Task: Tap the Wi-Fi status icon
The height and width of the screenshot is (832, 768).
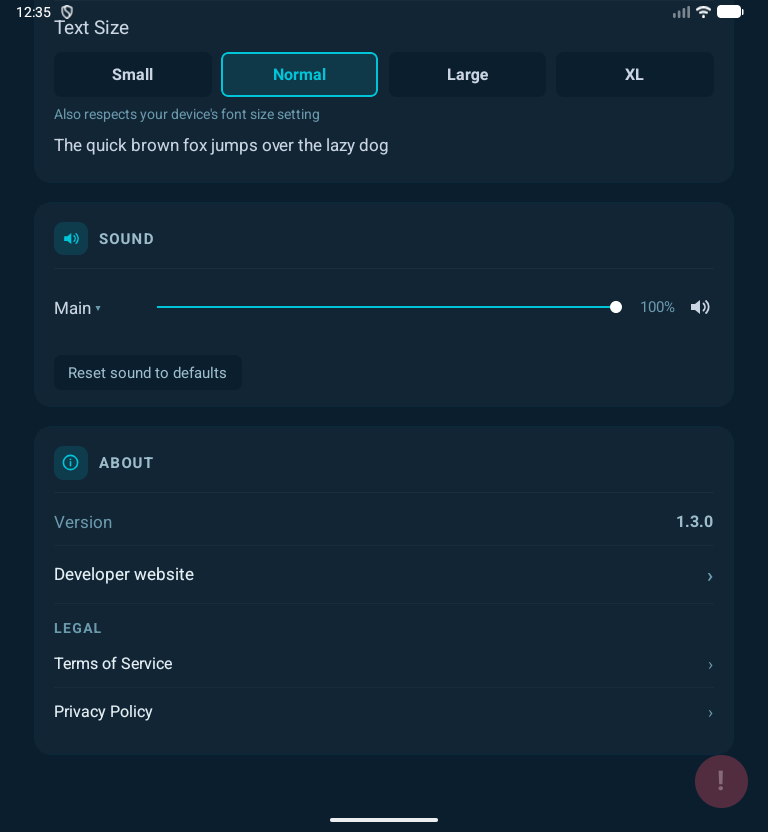Action: point(703,12)
